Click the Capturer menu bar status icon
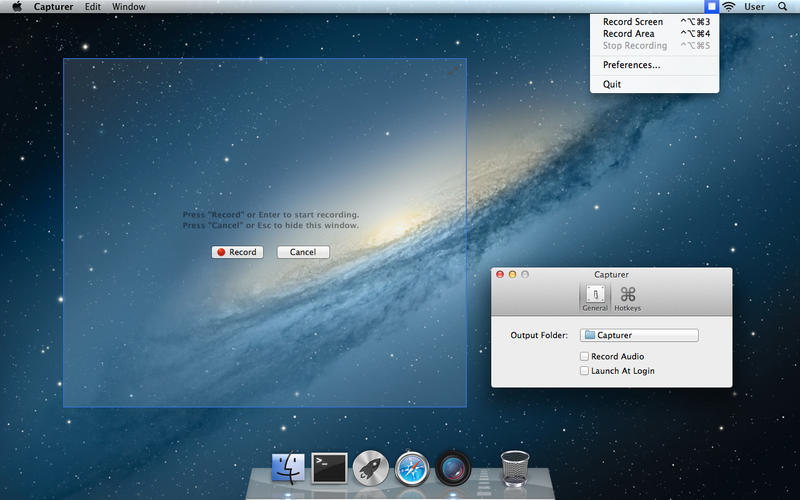 click(711, 7)
